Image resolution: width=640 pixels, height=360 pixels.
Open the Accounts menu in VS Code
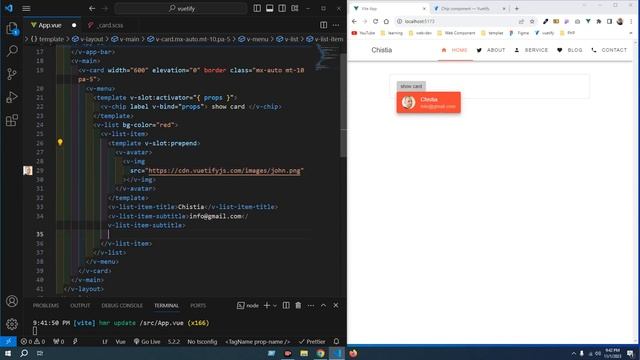12,301
